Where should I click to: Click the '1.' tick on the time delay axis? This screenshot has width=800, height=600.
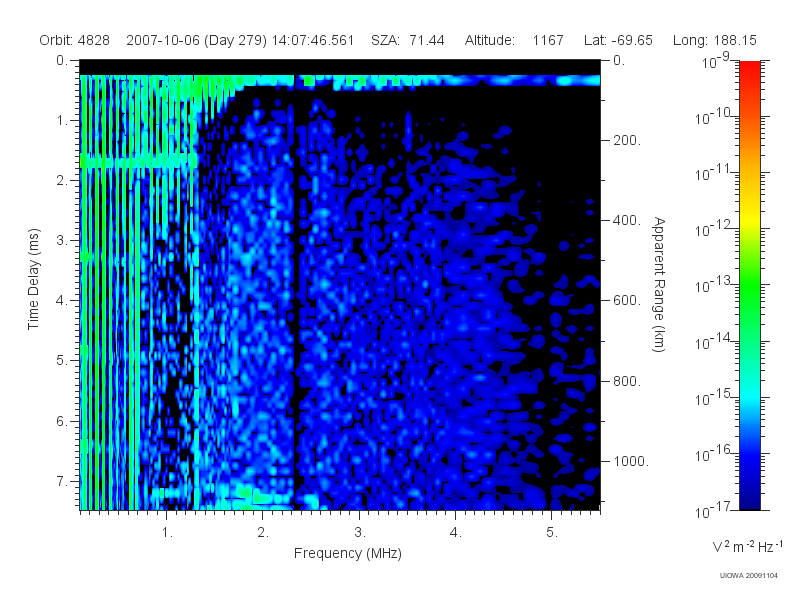62,121
